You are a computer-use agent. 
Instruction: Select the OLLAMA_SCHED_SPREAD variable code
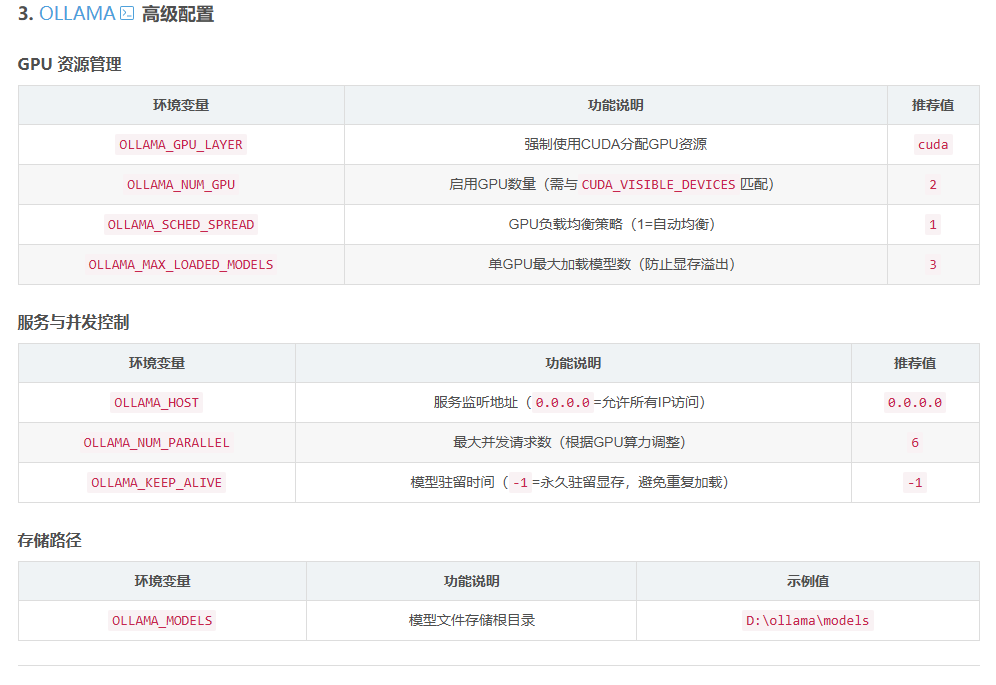coord(181,225)
